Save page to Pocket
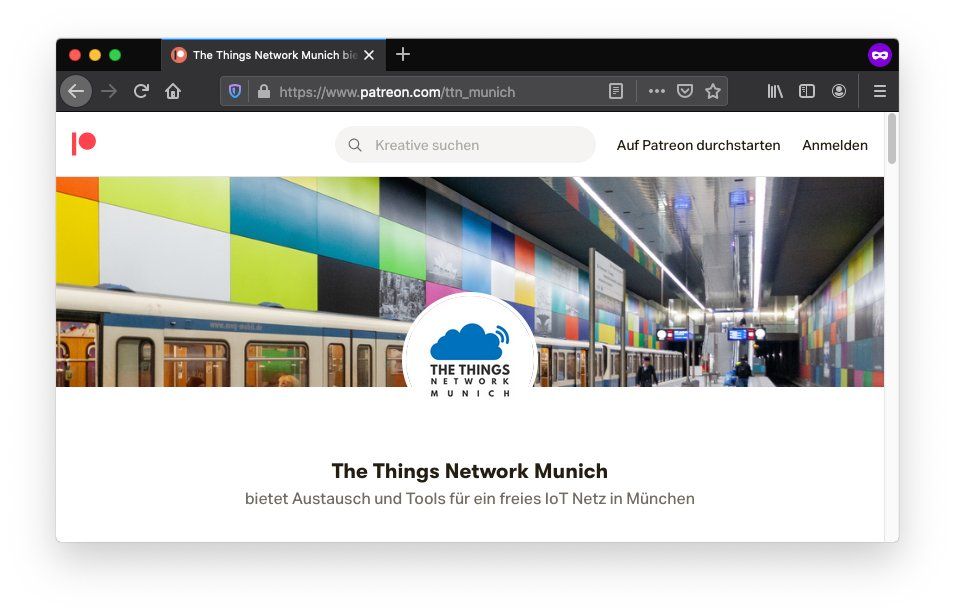The height and width of the screenshot is (616, 955). tap(685, 91)
